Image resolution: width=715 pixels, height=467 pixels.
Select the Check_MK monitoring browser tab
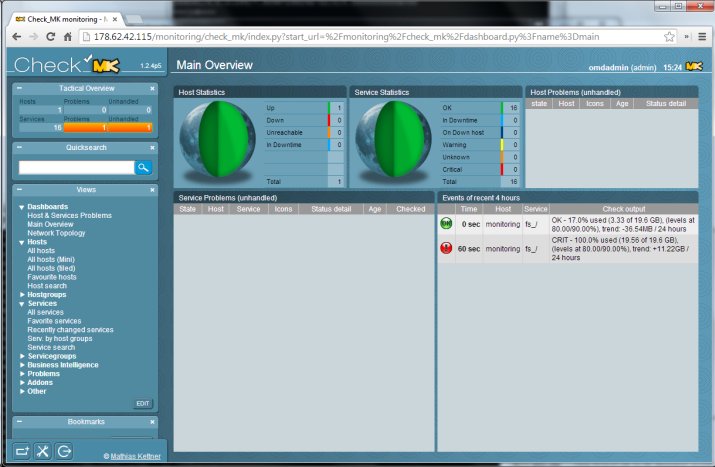pyautogui.click(x=64, y=19)
